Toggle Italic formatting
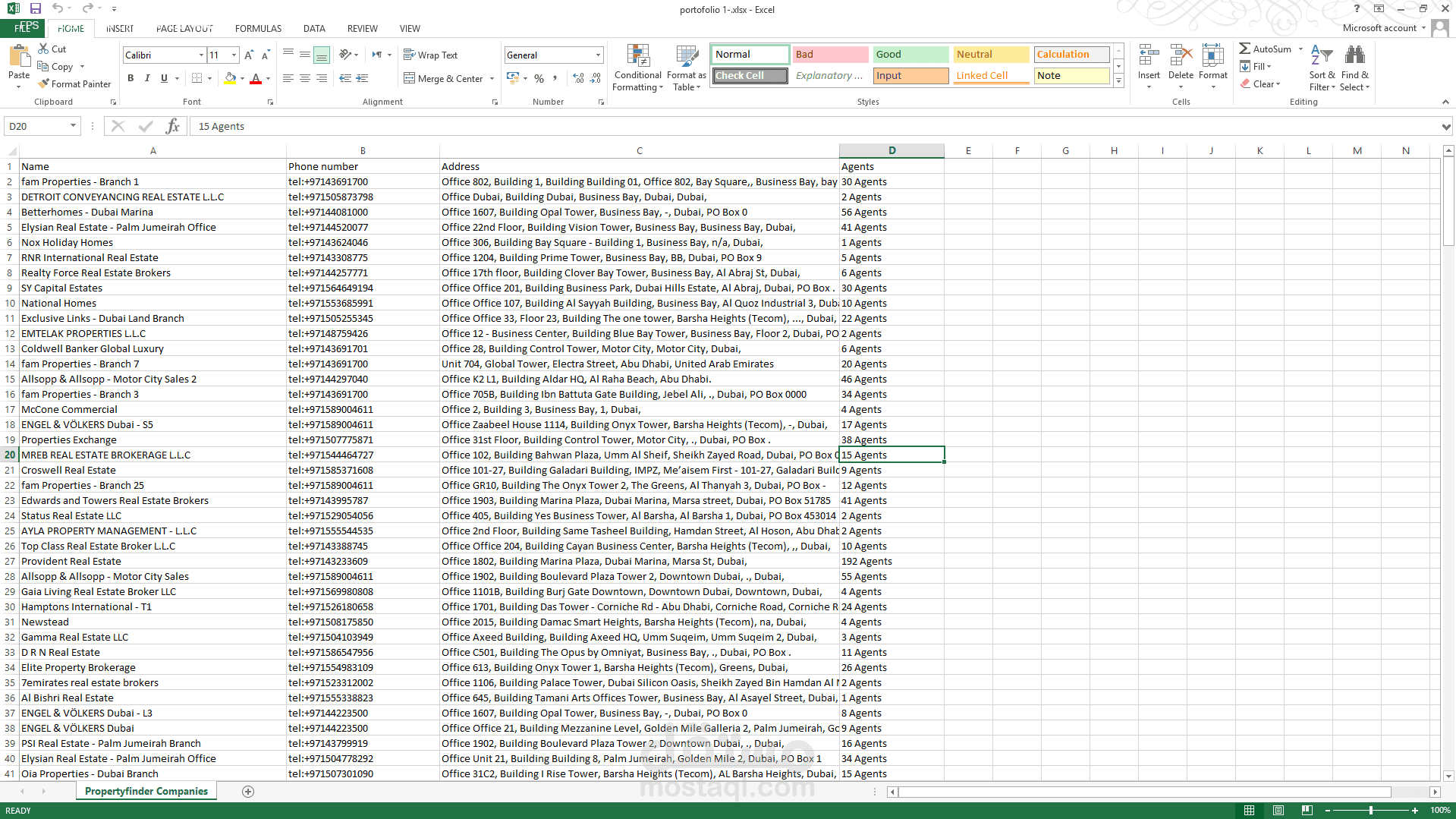1456x819 pixels. [147, 78]
